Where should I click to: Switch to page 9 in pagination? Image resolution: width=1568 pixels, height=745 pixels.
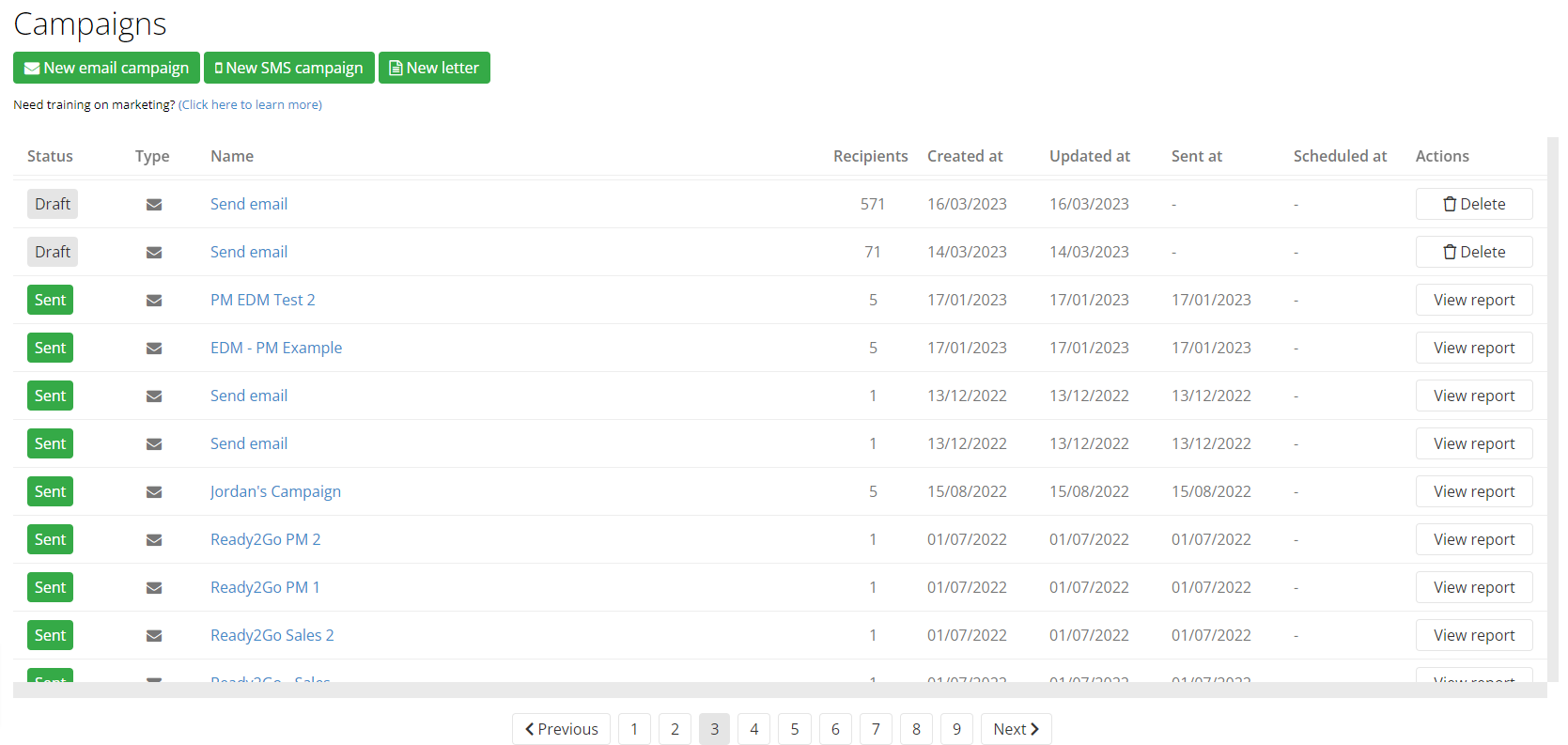click(x=956, y=729)
